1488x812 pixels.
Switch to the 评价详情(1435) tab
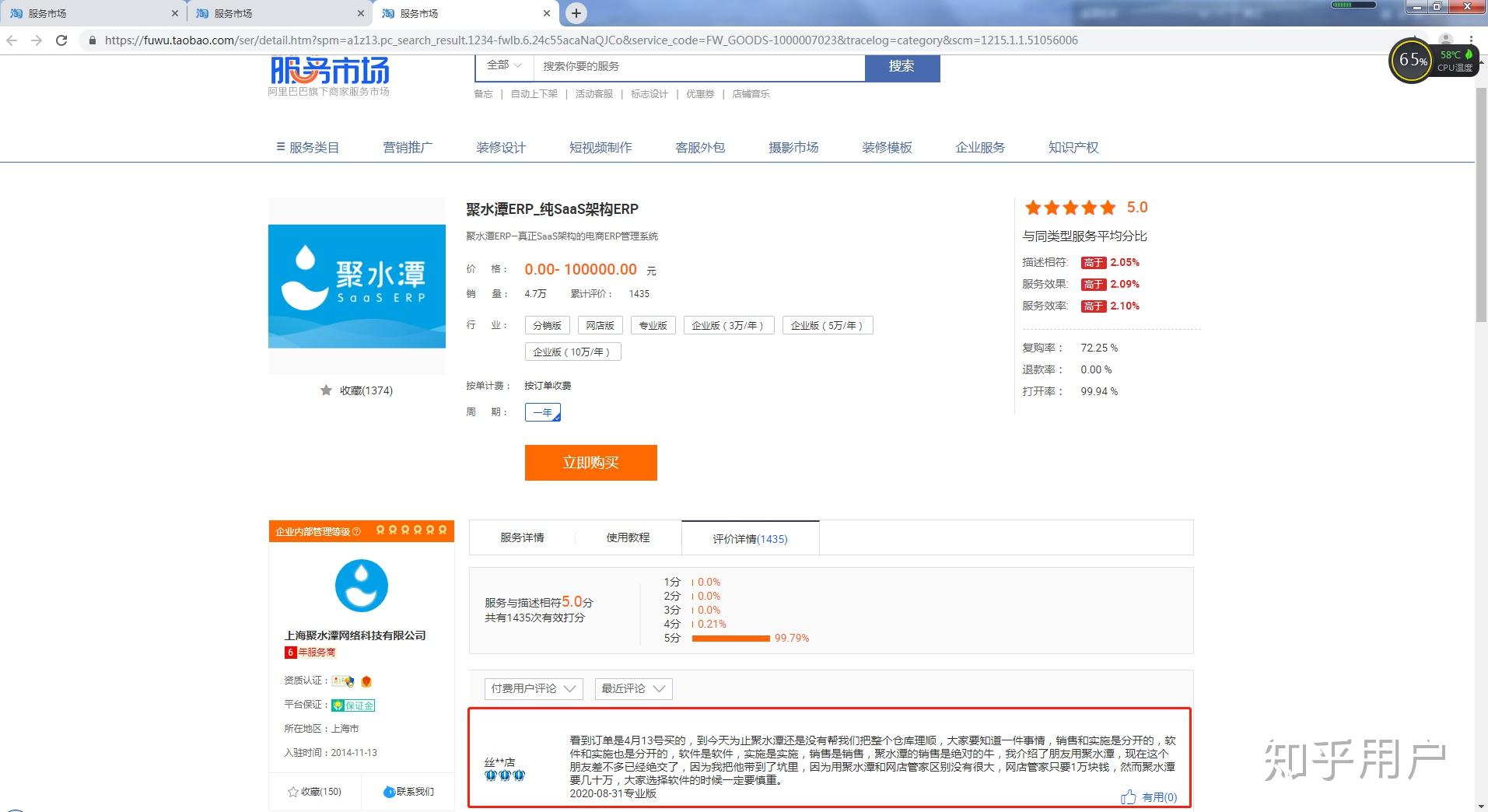pyautogui.click(x=750, y=538)
